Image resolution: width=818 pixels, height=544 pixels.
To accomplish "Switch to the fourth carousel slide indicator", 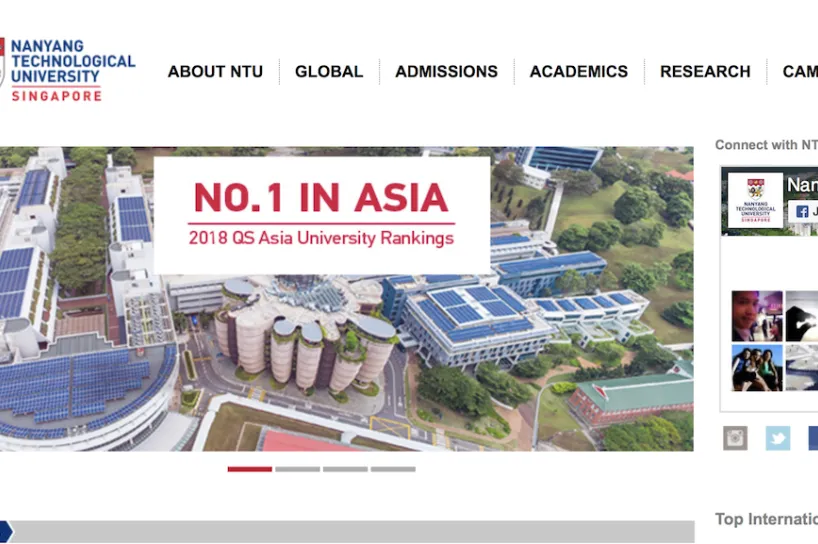I will coord(393,469).
